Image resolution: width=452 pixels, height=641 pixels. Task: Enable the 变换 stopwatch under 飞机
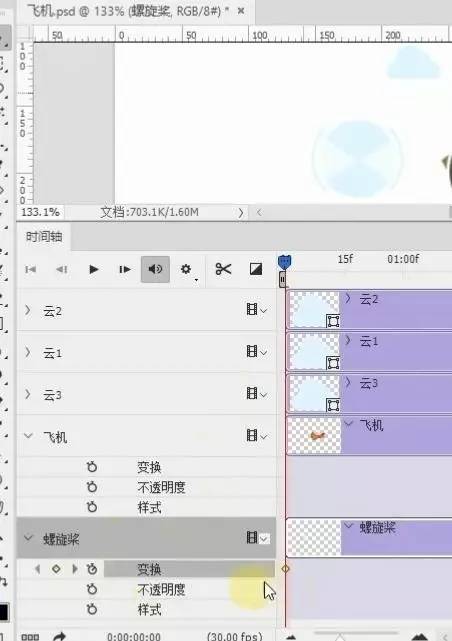(92, 467)
